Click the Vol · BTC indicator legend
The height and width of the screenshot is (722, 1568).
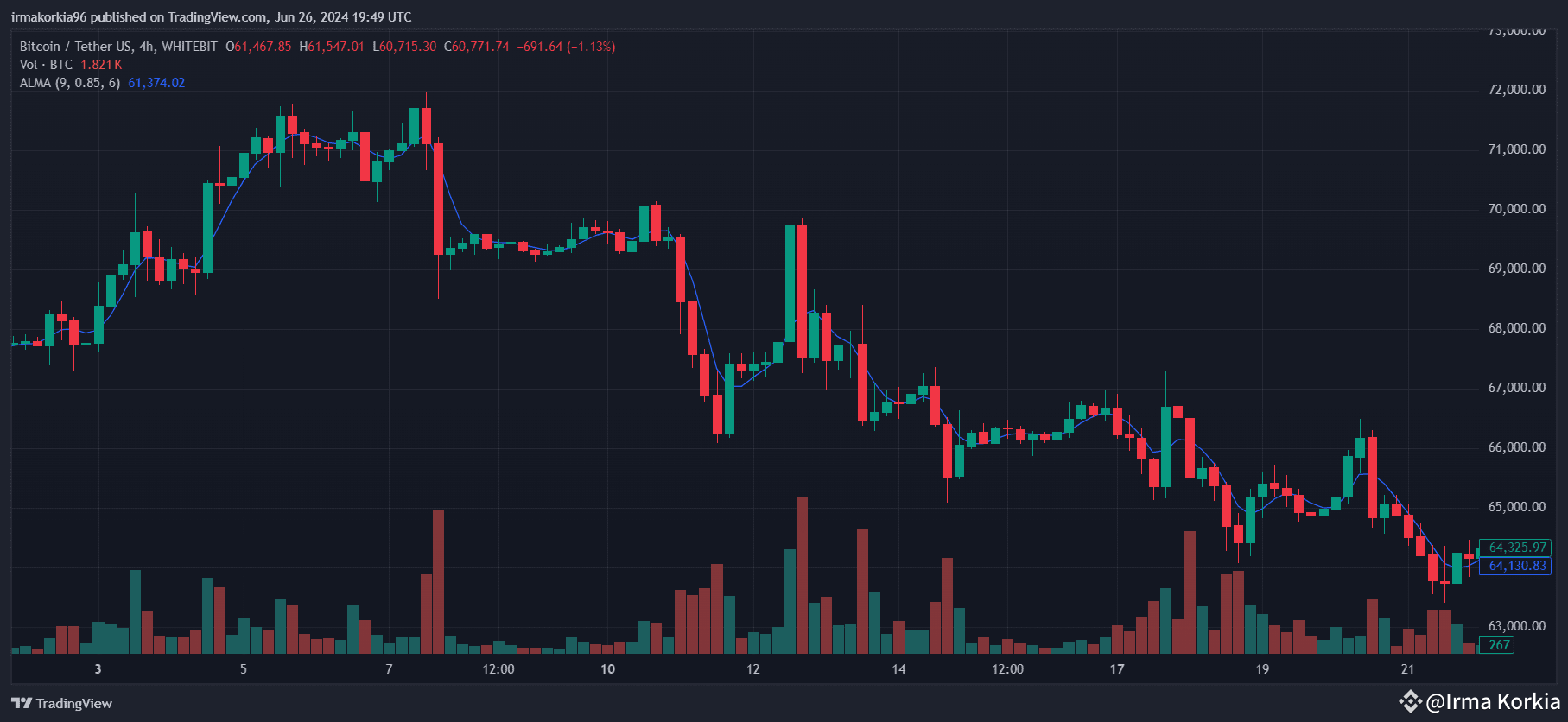tap(46, 65)
